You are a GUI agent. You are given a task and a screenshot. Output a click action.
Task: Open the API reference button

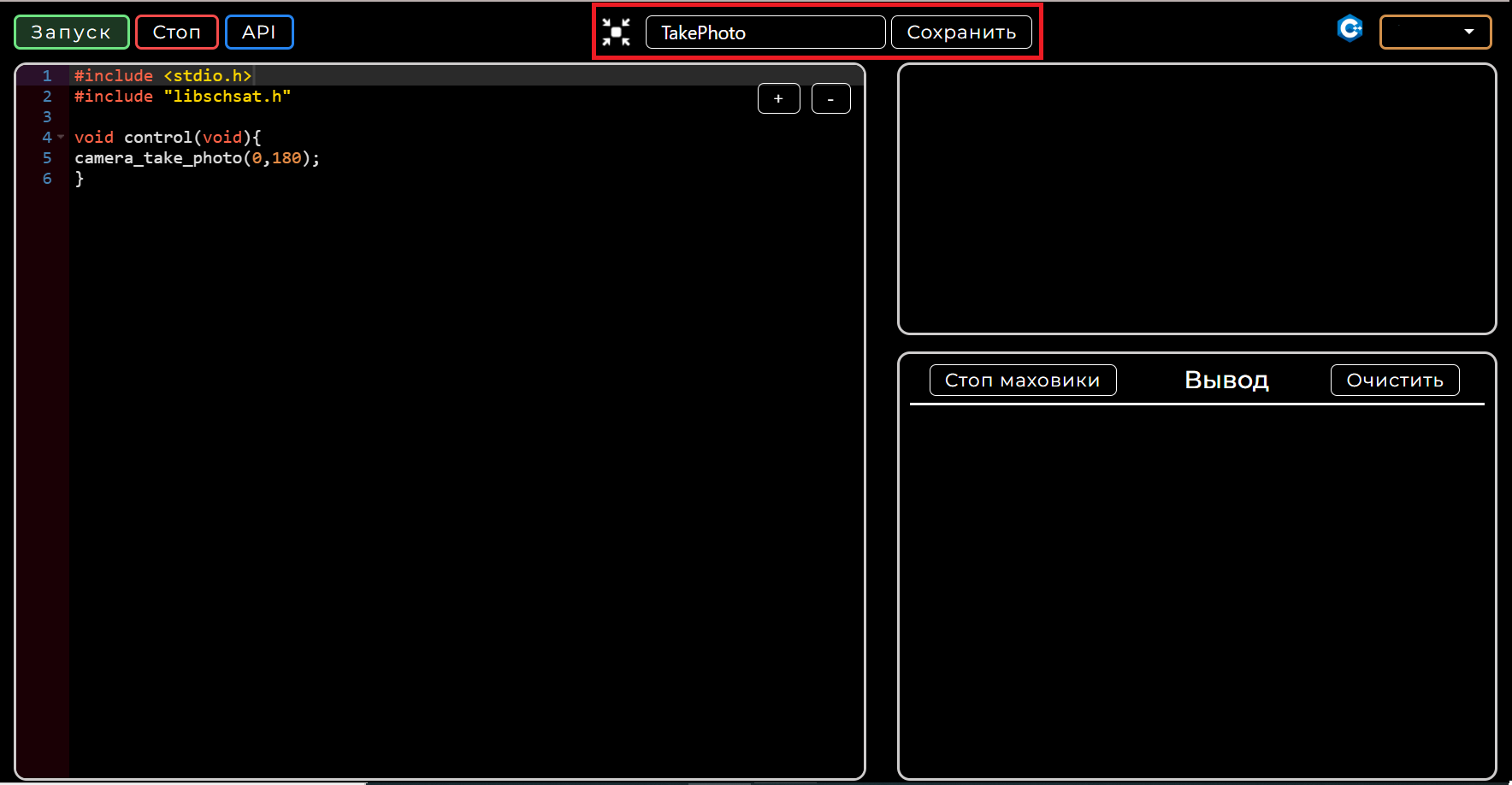pos(259,32)
